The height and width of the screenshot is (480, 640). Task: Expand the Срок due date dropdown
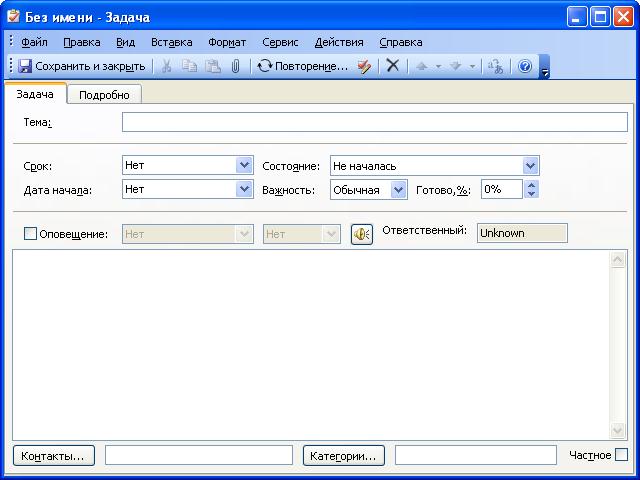tap(244, 165)
